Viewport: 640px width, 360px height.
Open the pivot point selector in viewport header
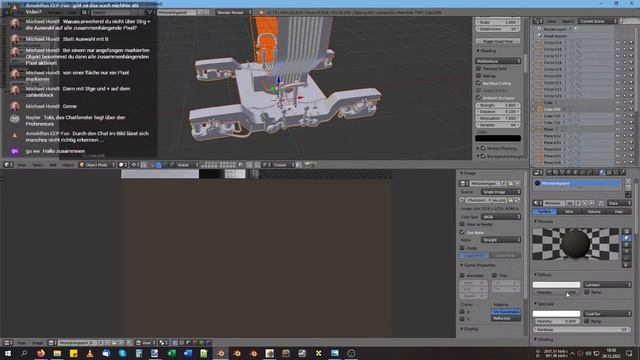(x=135, y=165)
